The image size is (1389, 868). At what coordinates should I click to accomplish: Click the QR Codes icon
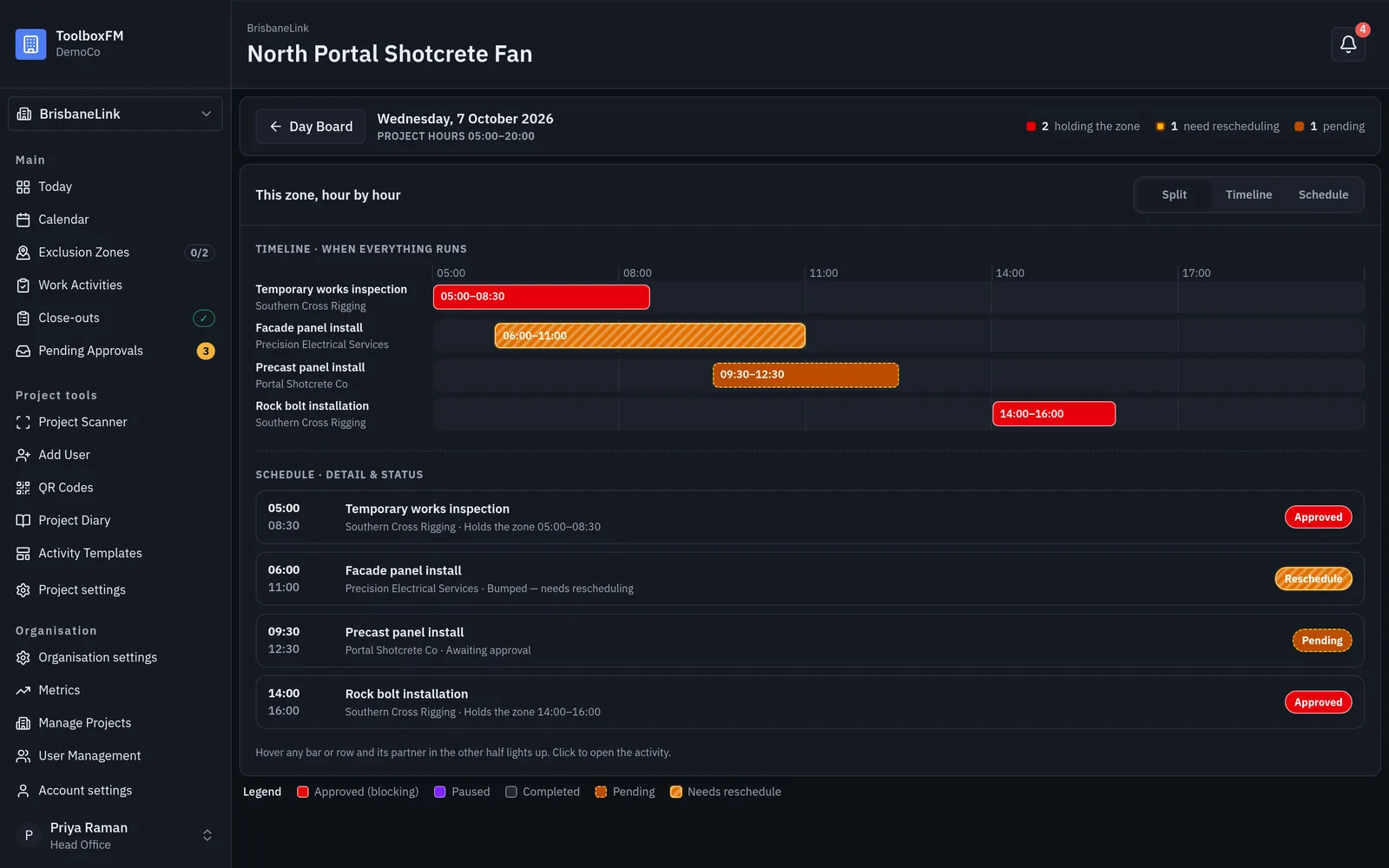tap(23, 488)
